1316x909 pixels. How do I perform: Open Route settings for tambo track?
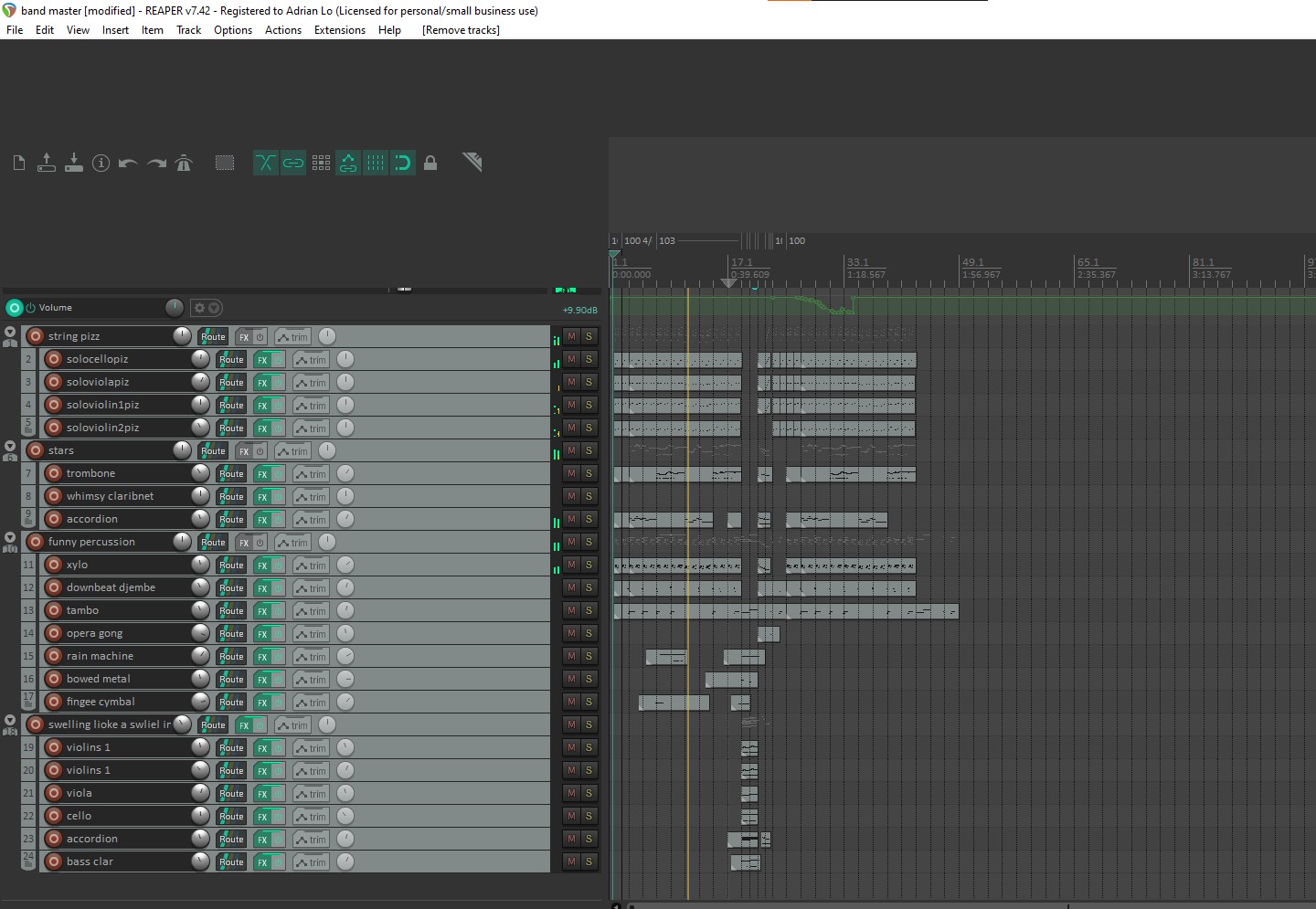click(x=231, y=611)
